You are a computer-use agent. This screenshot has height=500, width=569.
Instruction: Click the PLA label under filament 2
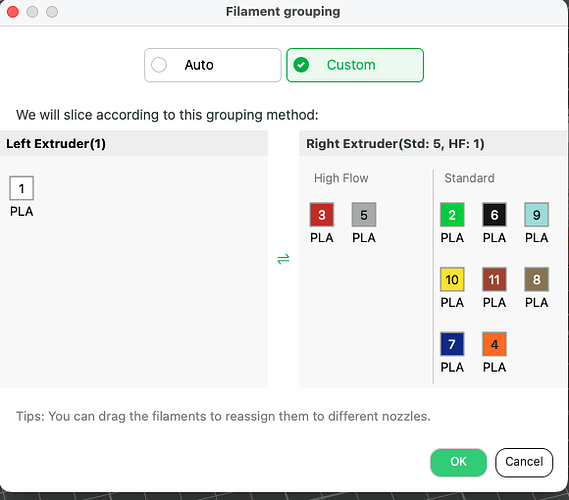[x=452, y=238]
